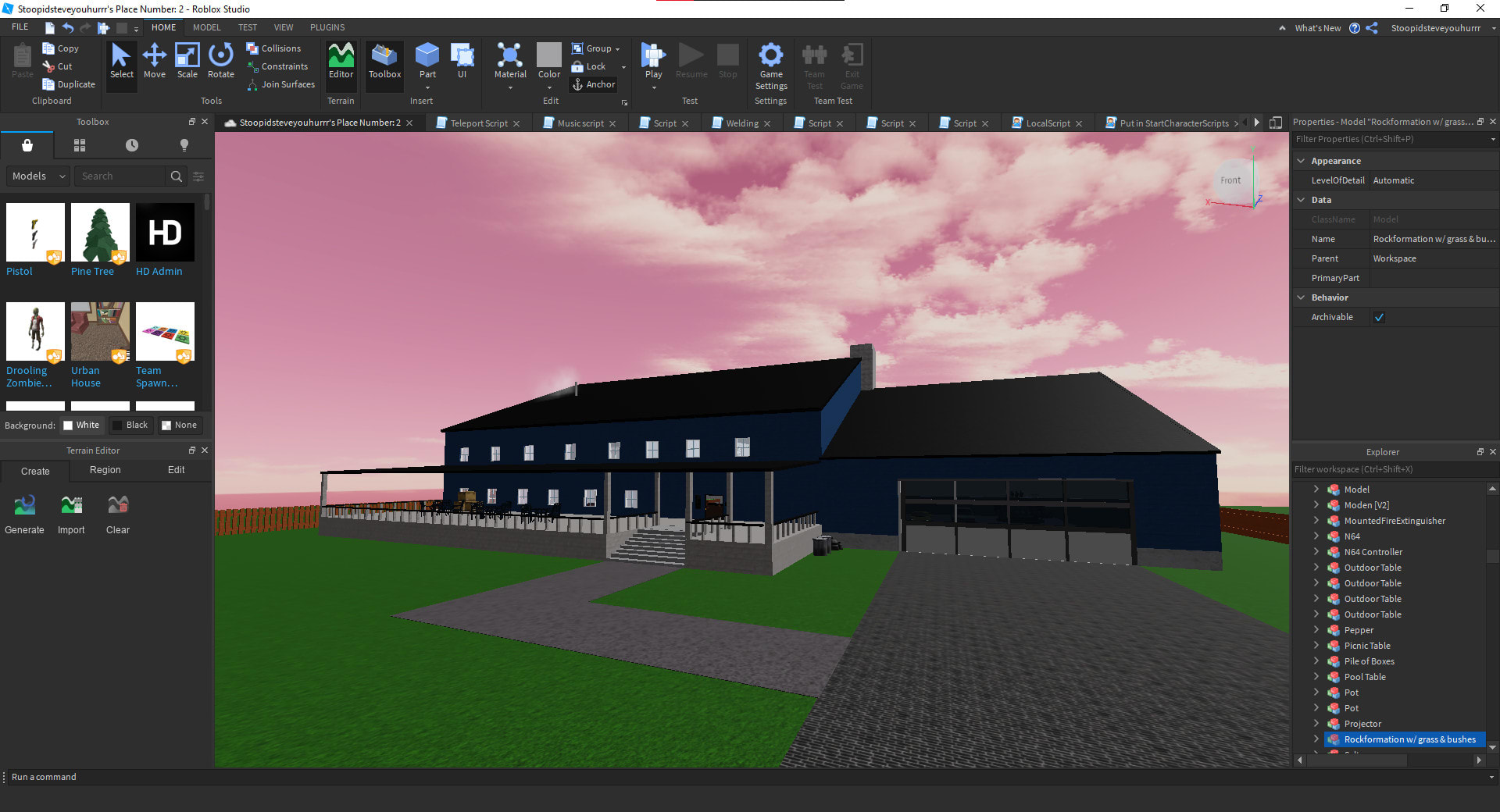Collapse the Data properties section
The width and height of the screenshot is (1500, 812).
point(1301,200)
